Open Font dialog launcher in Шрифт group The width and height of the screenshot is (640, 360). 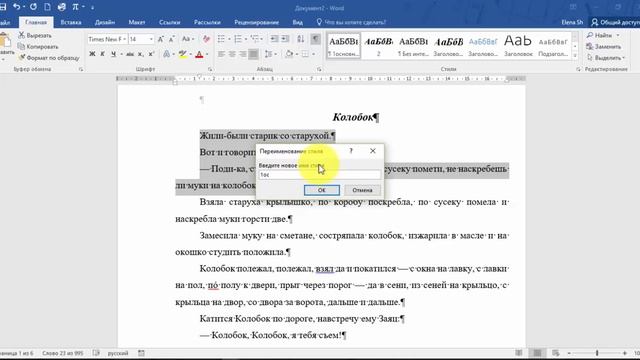click(210, 69)
